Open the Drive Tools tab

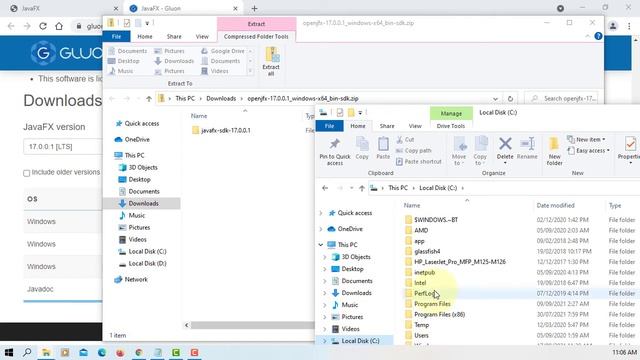(x=451, y=126)
